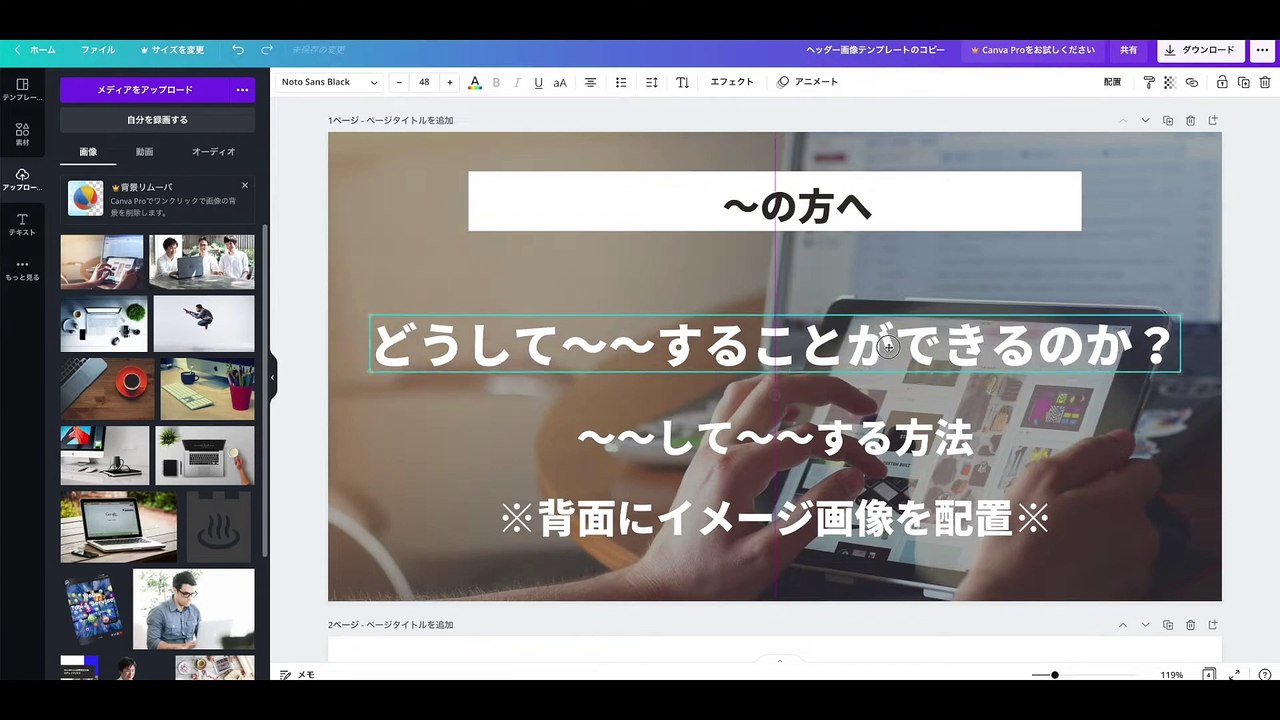Open サイズを変更 resize menu
1280x720 pixels.
click(x=172, y=50)
